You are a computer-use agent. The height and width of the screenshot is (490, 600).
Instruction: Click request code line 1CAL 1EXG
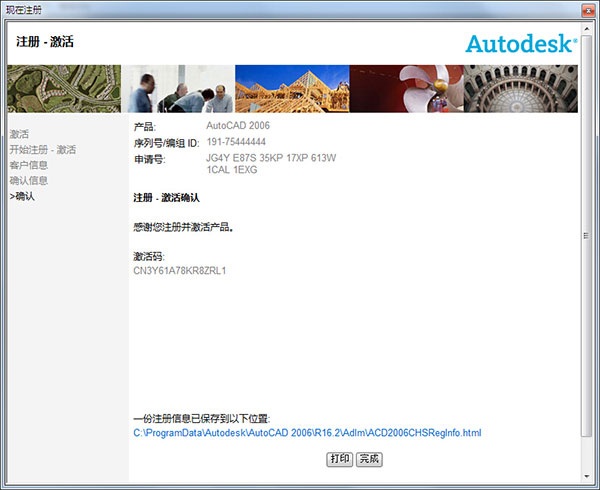232,169
